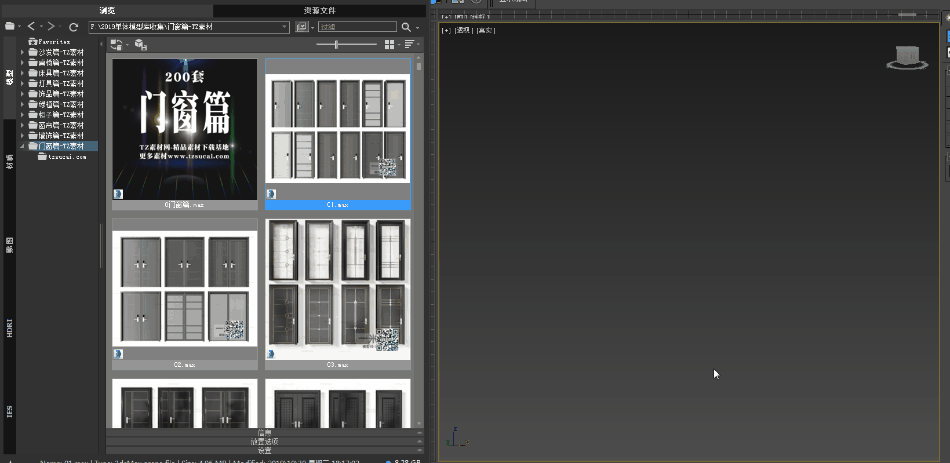This screenshot has width=950, height=463.
Task: Click the 03.max file name label
Action: click(x=337, y=365)
